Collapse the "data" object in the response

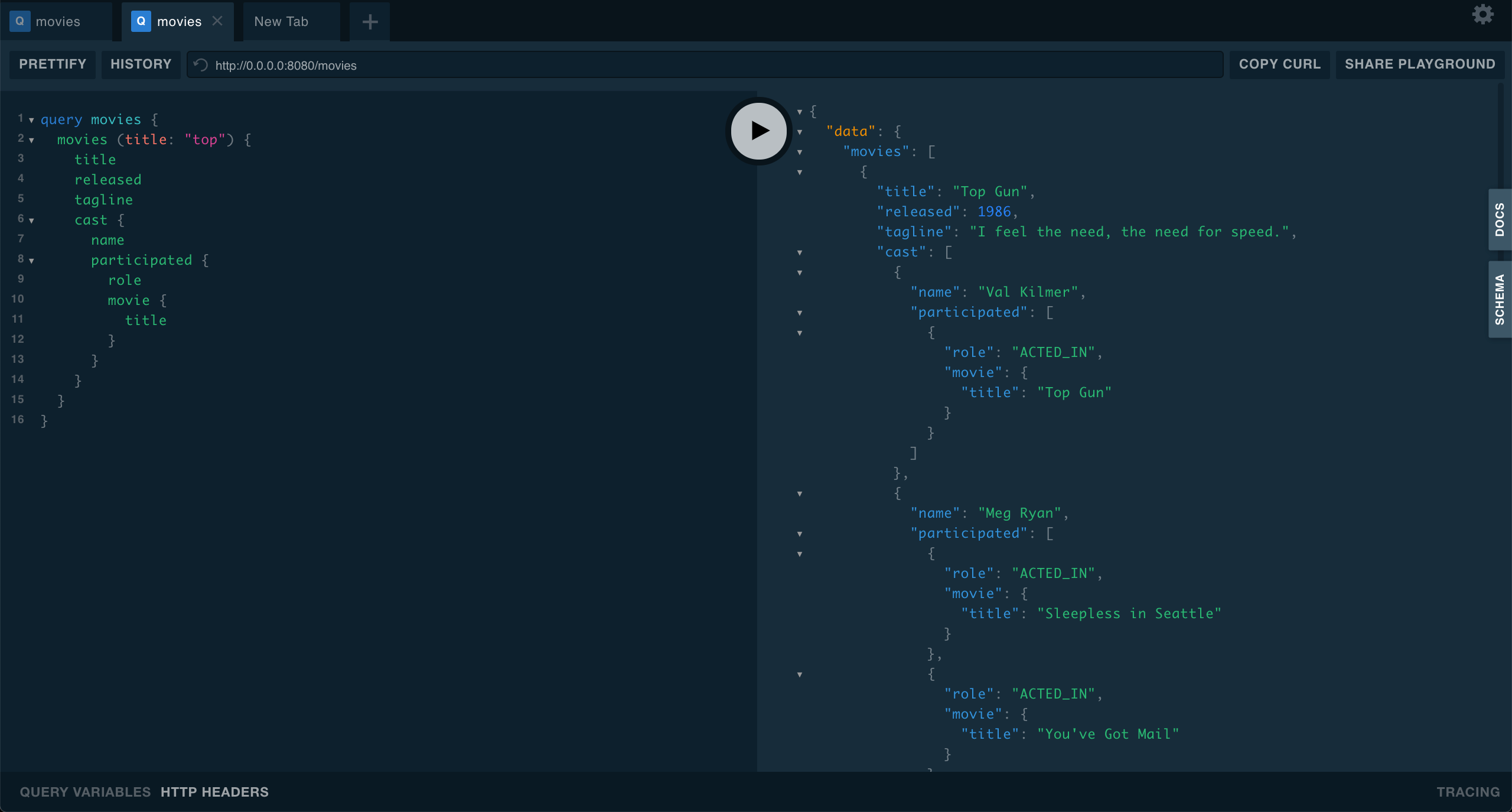[800, 132]
